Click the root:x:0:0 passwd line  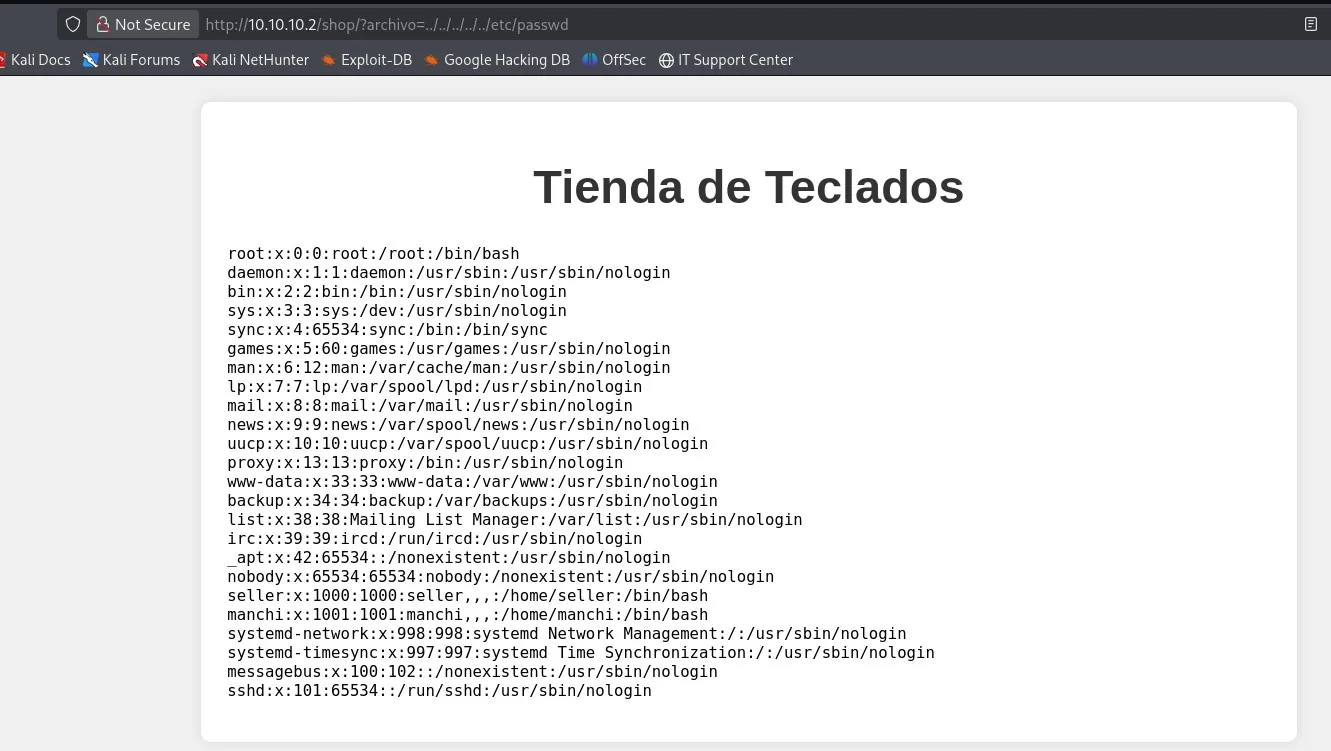[373, 254]
